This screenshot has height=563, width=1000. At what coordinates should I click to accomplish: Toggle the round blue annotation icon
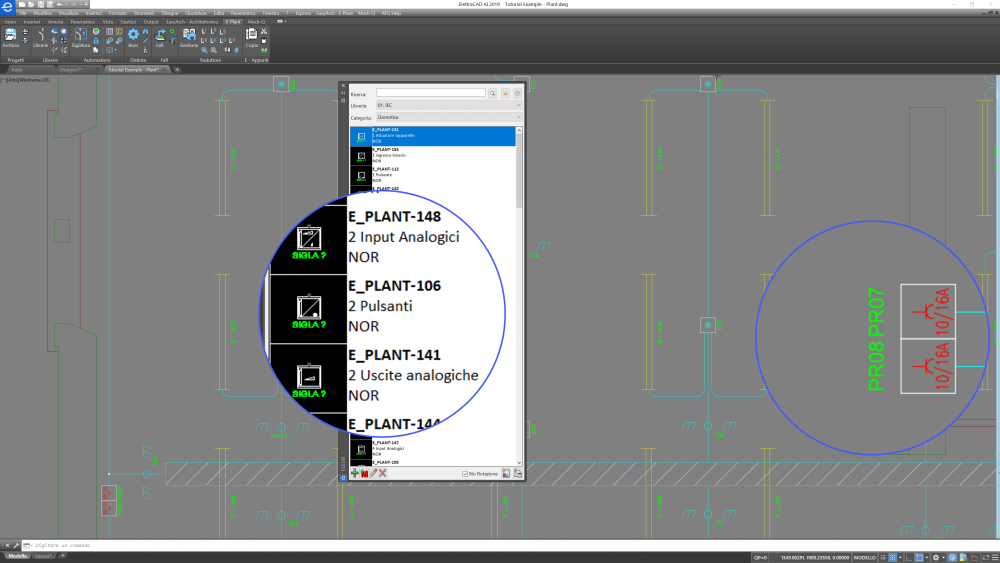pos(952,557)
